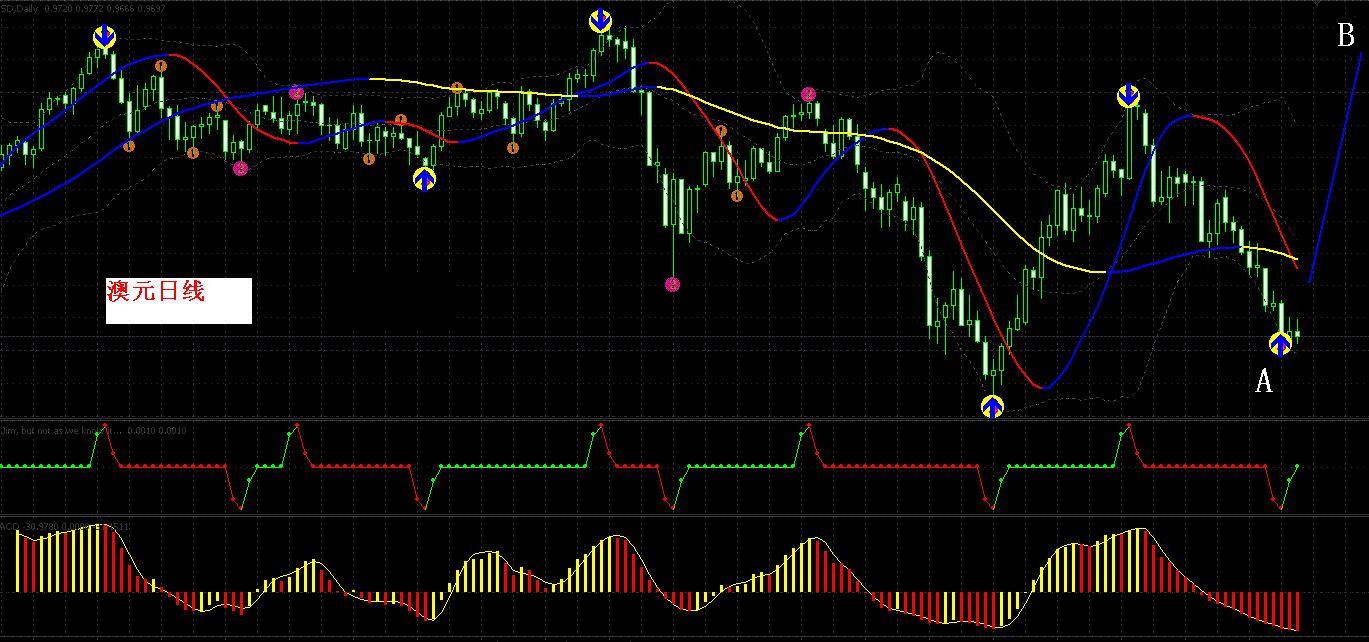This screenshot has height=642, width=1369.
Task: Click the down-arrow sell signal at the highest central peak
Action: click(600, 20)
